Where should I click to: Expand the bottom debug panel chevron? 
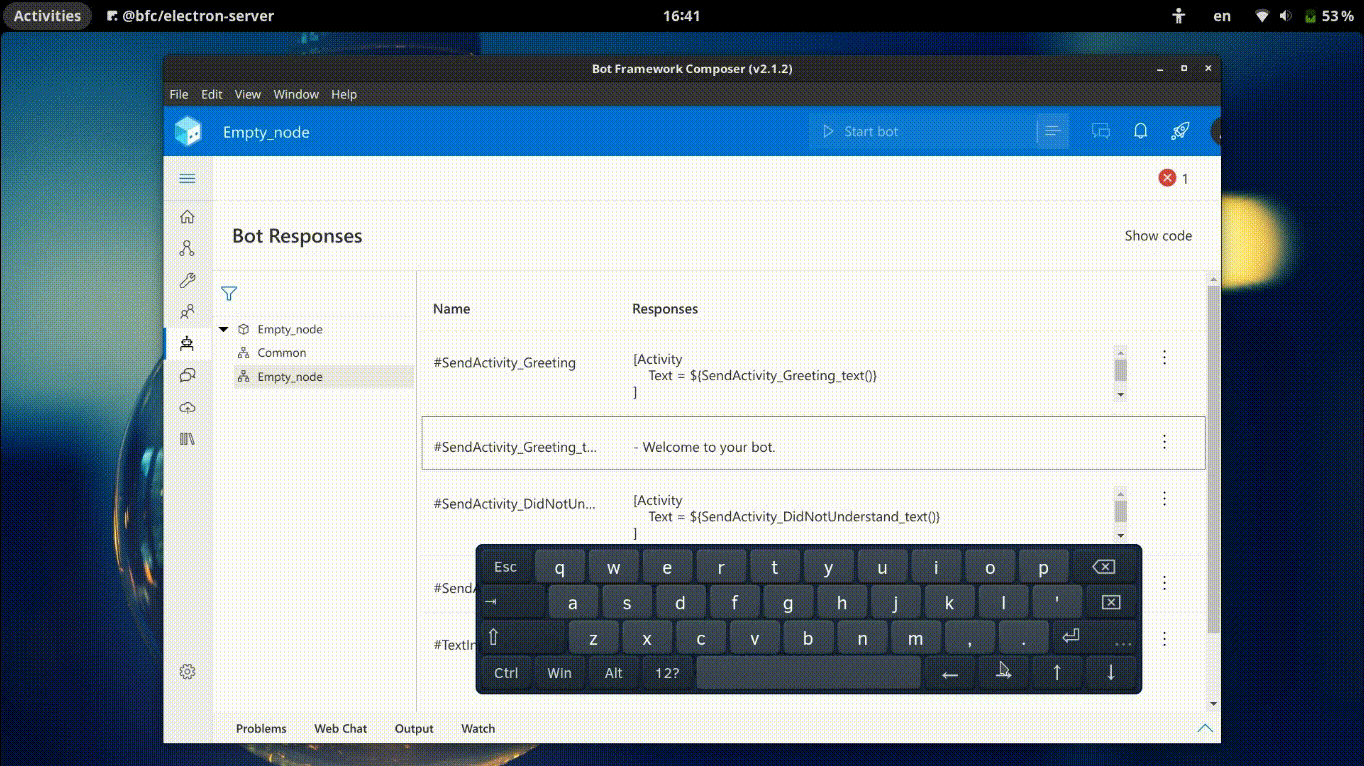1205,728
